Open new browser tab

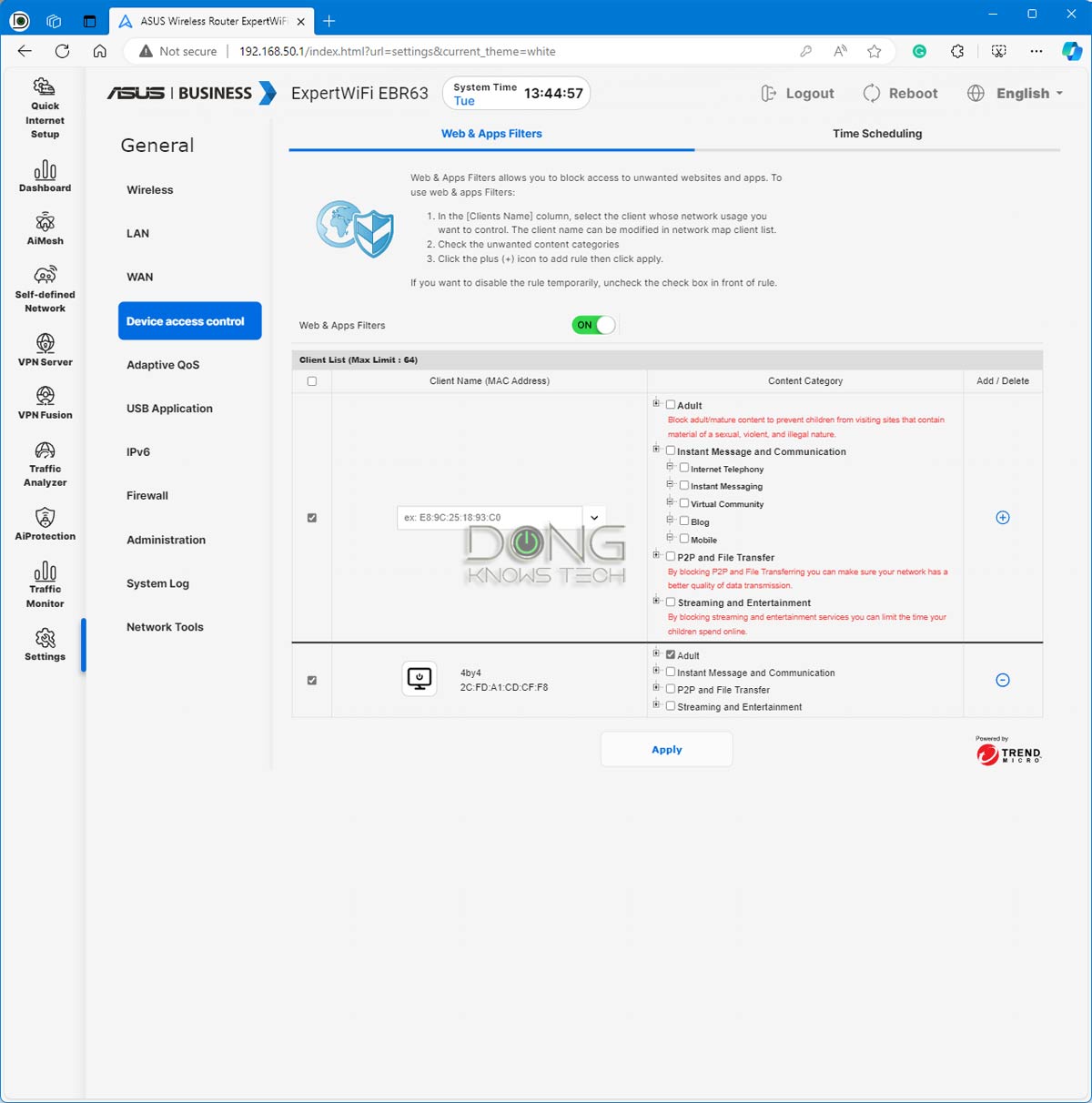(329, 21)
